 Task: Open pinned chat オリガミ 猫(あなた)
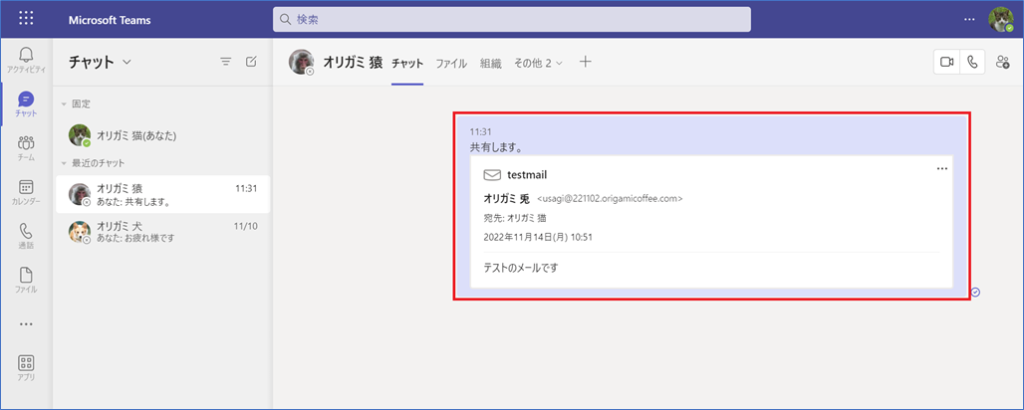tap(163, 136)
